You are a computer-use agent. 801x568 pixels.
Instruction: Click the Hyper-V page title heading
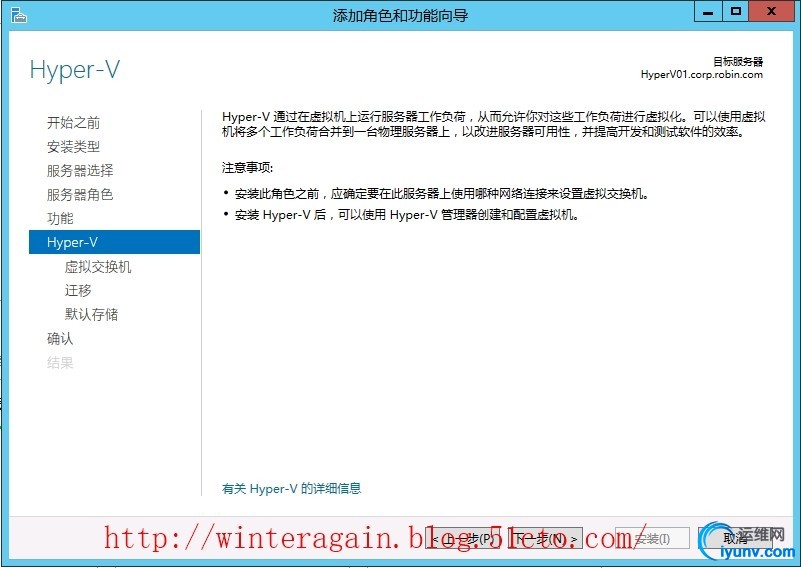pyautogui.click(x=75, y=69)
